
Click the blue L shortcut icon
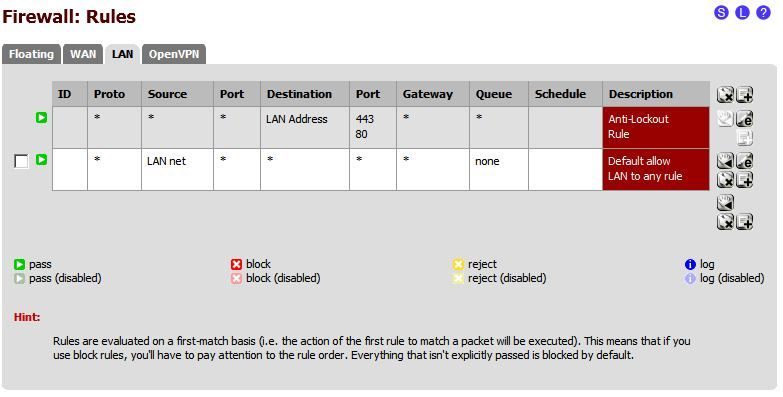pyautogui.click(x=743, y=12)
